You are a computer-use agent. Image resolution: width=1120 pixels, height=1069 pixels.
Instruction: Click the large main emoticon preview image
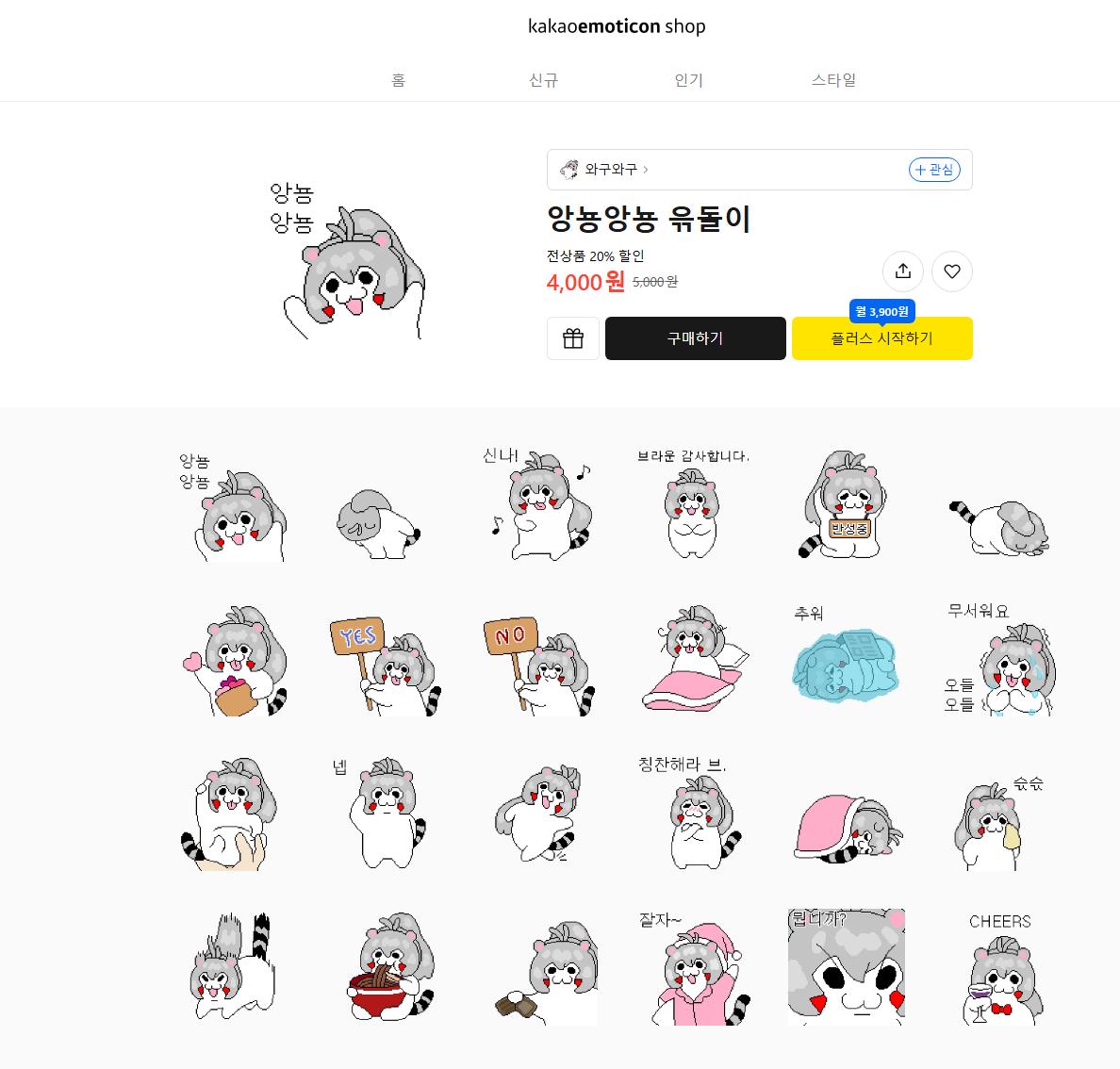pyautogui.click(x=349, y=260)
